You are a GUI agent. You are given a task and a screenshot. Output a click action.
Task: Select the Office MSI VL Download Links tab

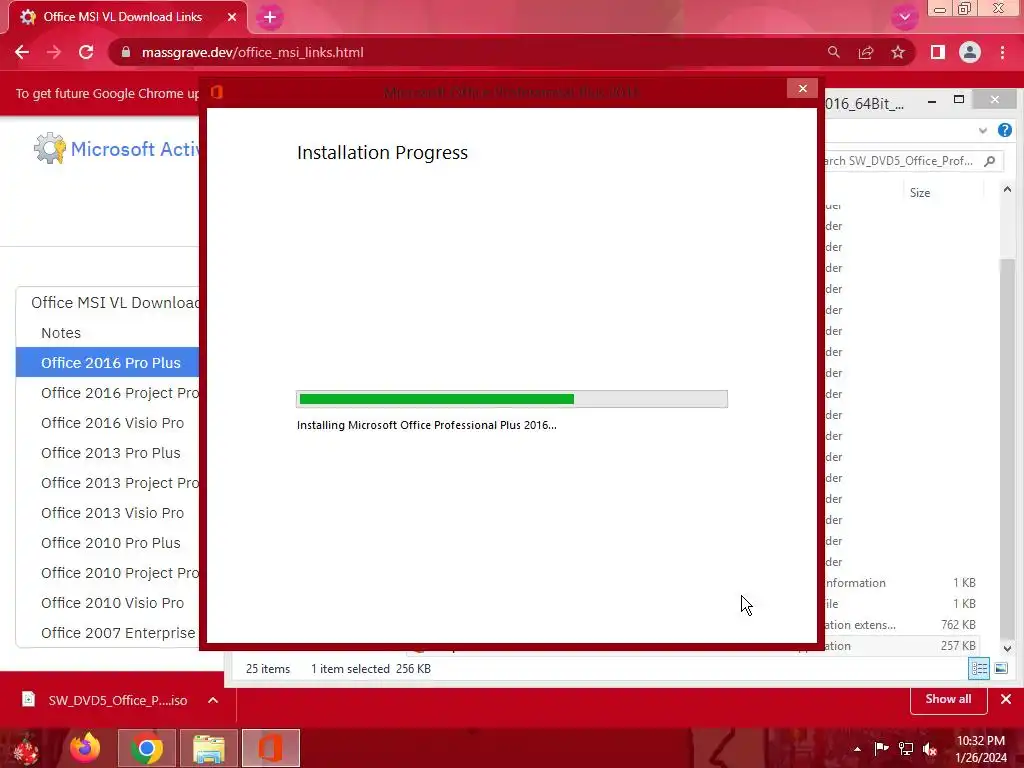[123, 17]
